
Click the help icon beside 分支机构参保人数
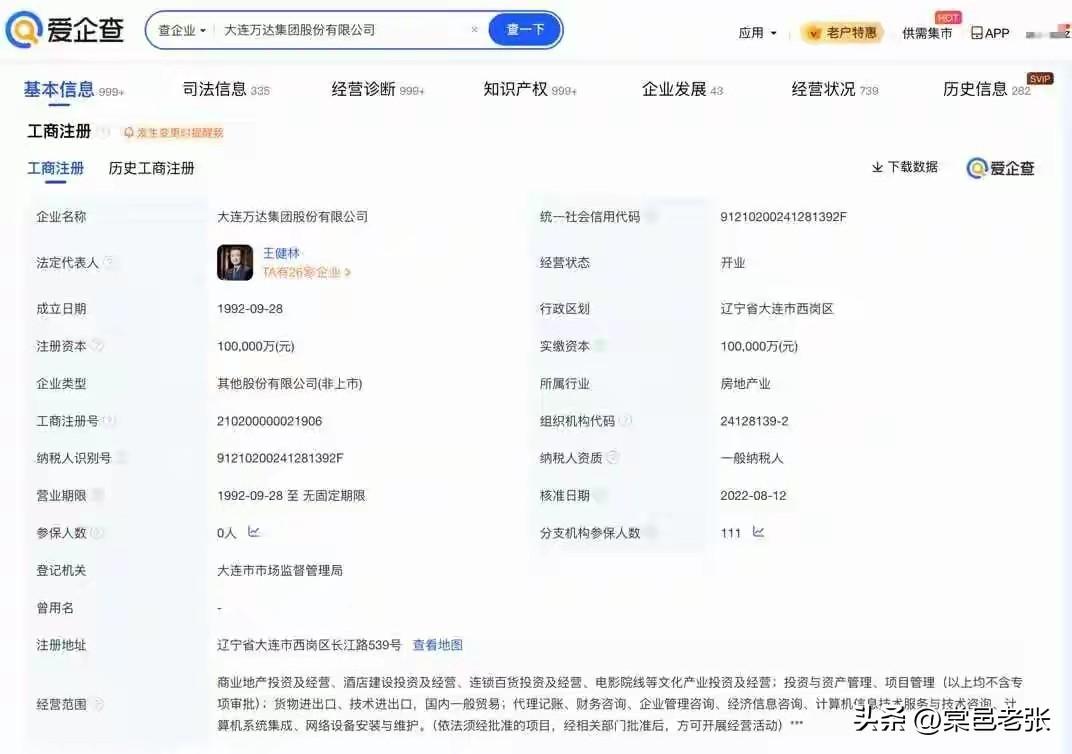coord(651,533)
